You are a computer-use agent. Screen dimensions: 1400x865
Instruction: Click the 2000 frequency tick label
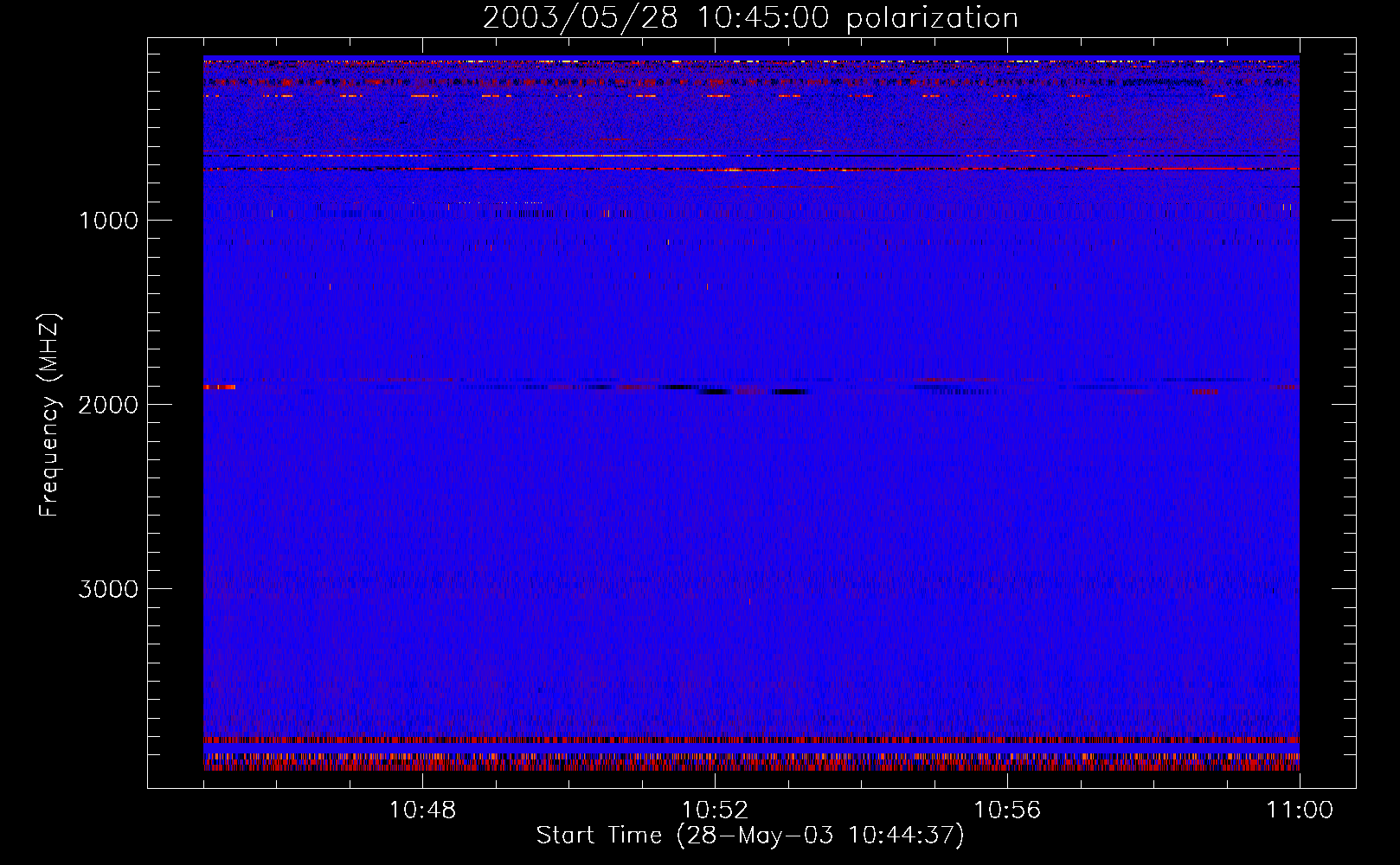(108, 405)
